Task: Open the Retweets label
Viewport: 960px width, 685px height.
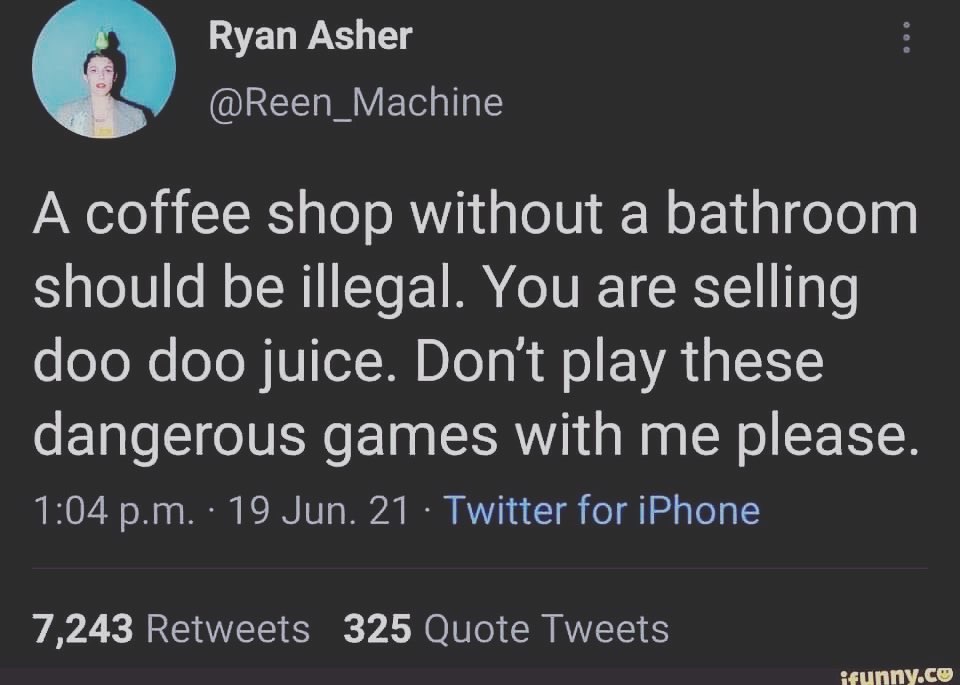Action: 228,629
